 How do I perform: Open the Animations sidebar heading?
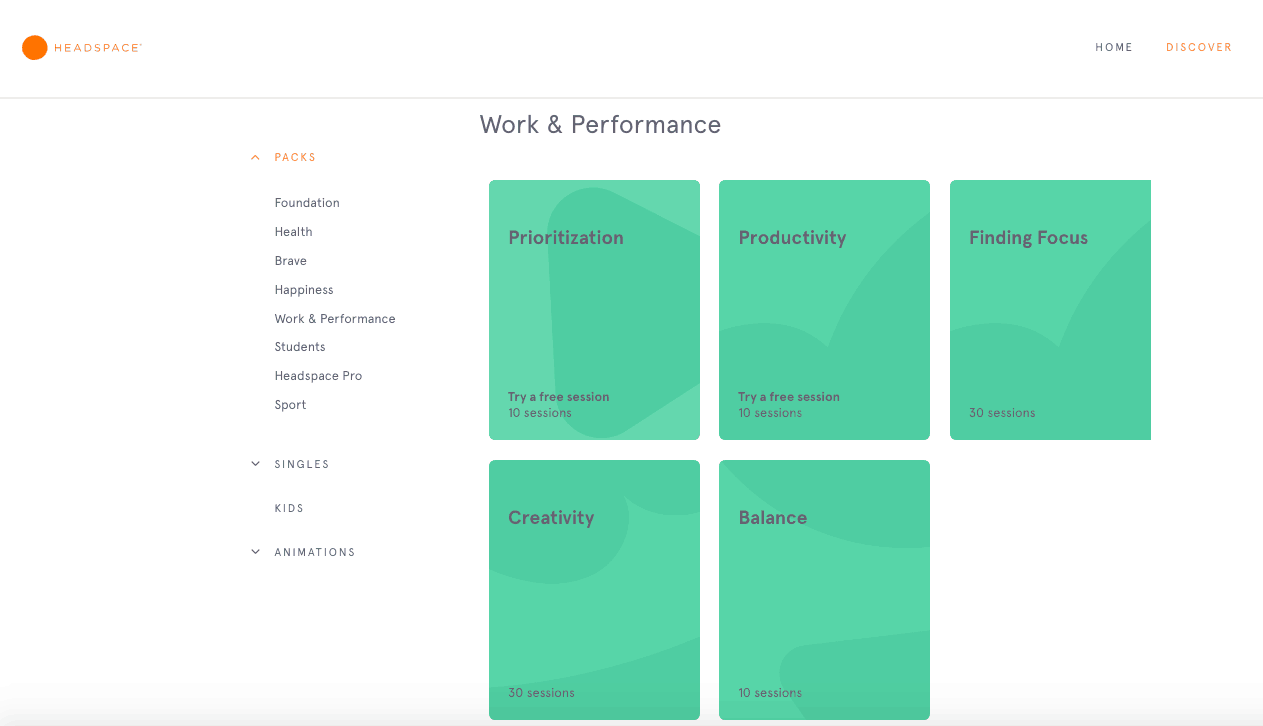[315, 552]
